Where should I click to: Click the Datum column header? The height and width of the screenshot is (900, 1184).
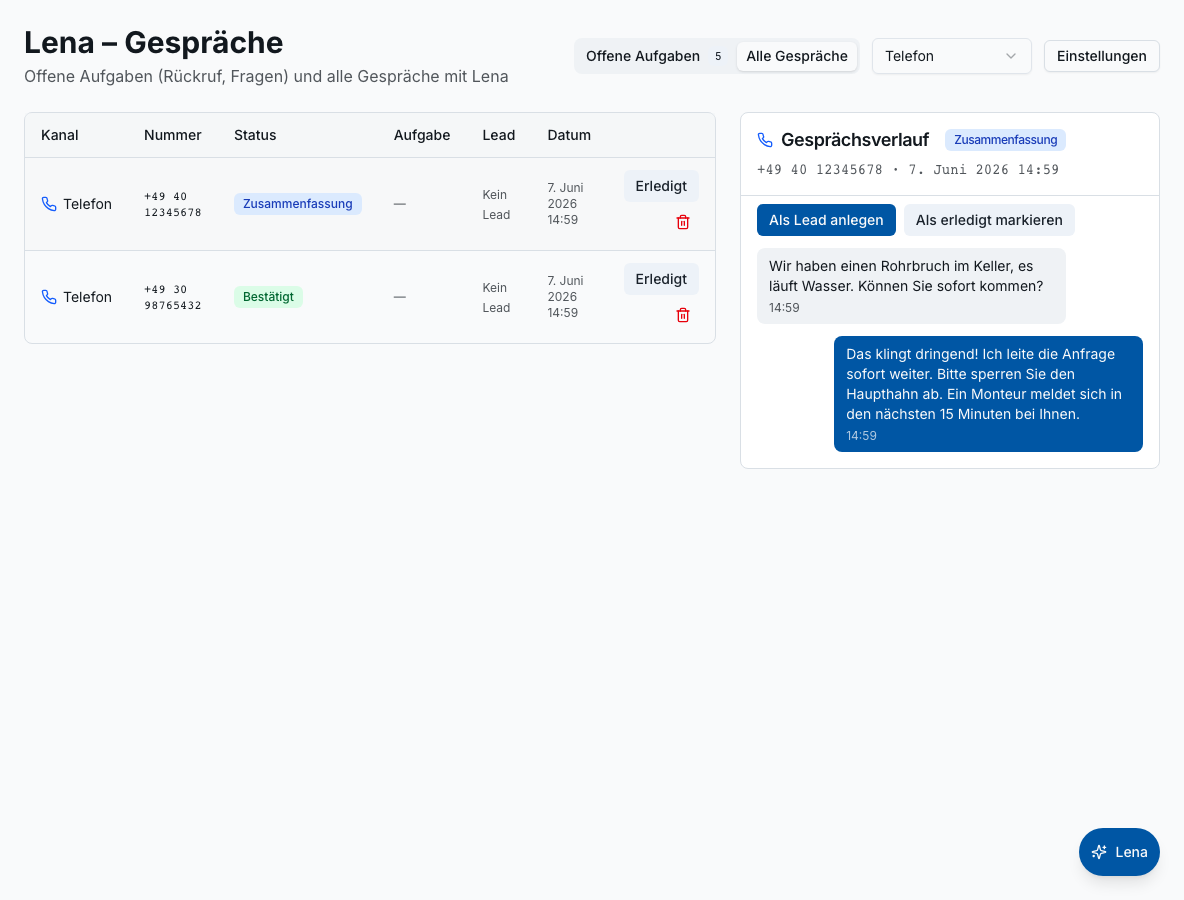[569, 135]
